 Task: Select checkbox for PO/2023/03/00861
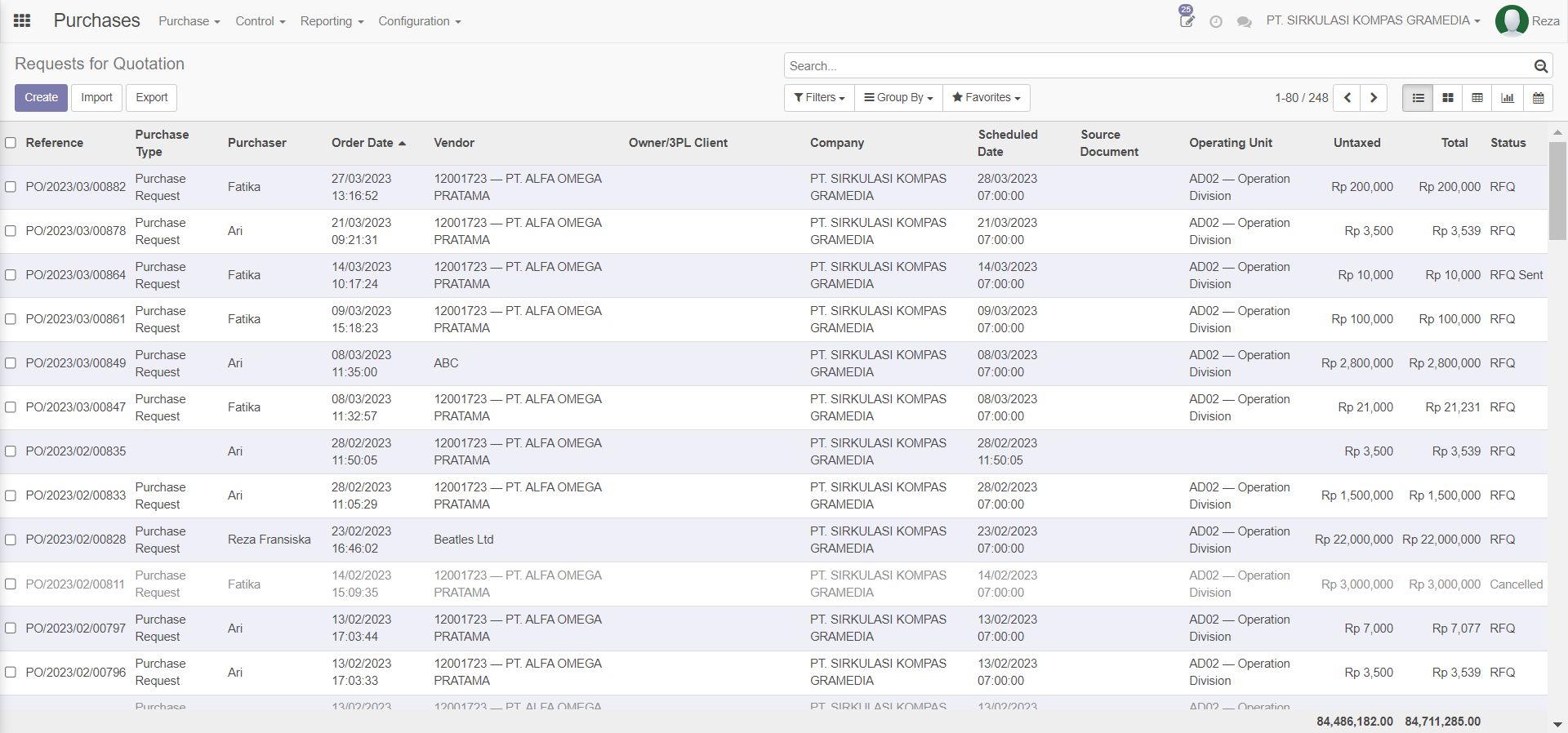(x=11, y=319)
